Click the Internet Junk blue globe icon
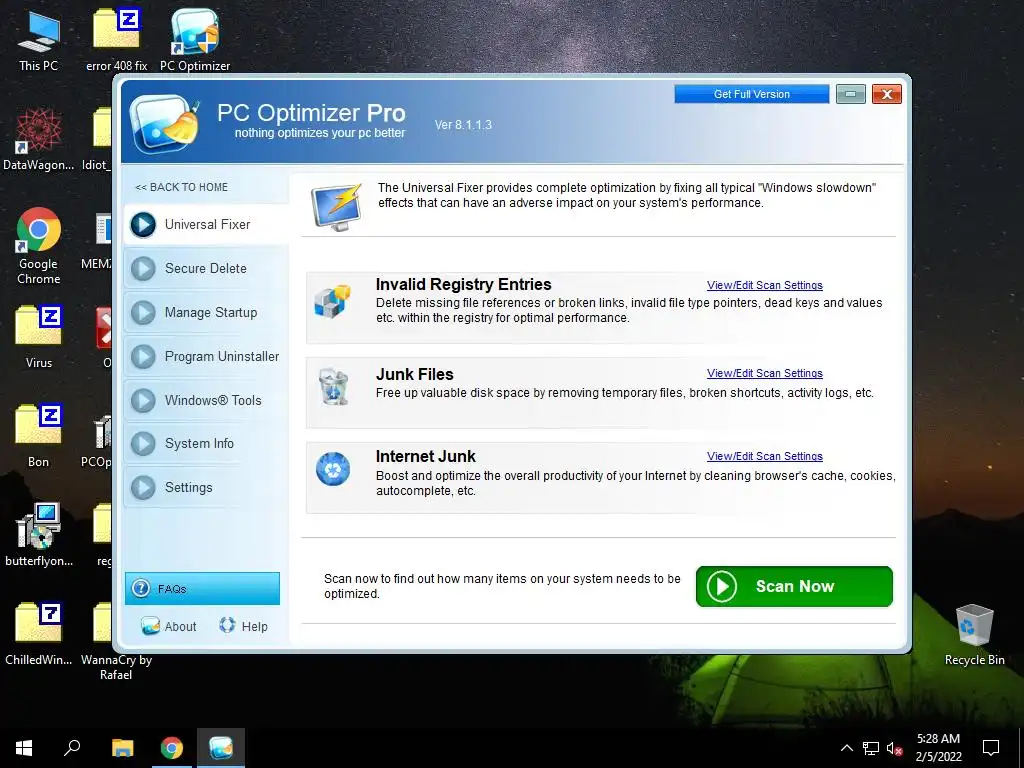The image size is (1024, 768). click(x=333, y=469)
